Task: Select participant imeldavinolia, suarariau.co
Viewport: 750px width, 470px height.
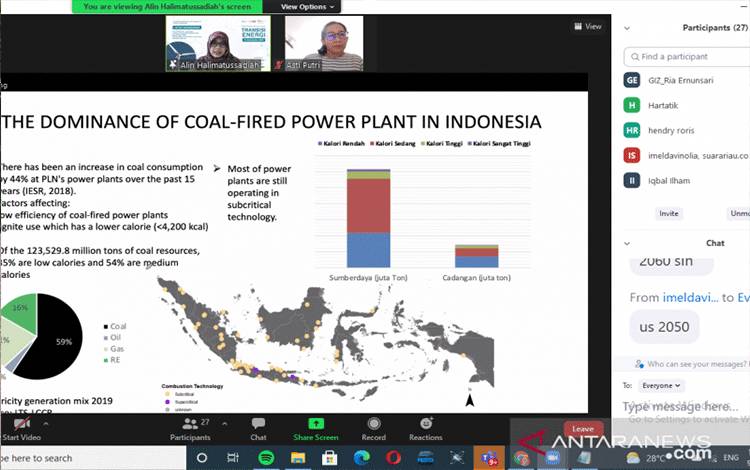Action: (698, 156)
